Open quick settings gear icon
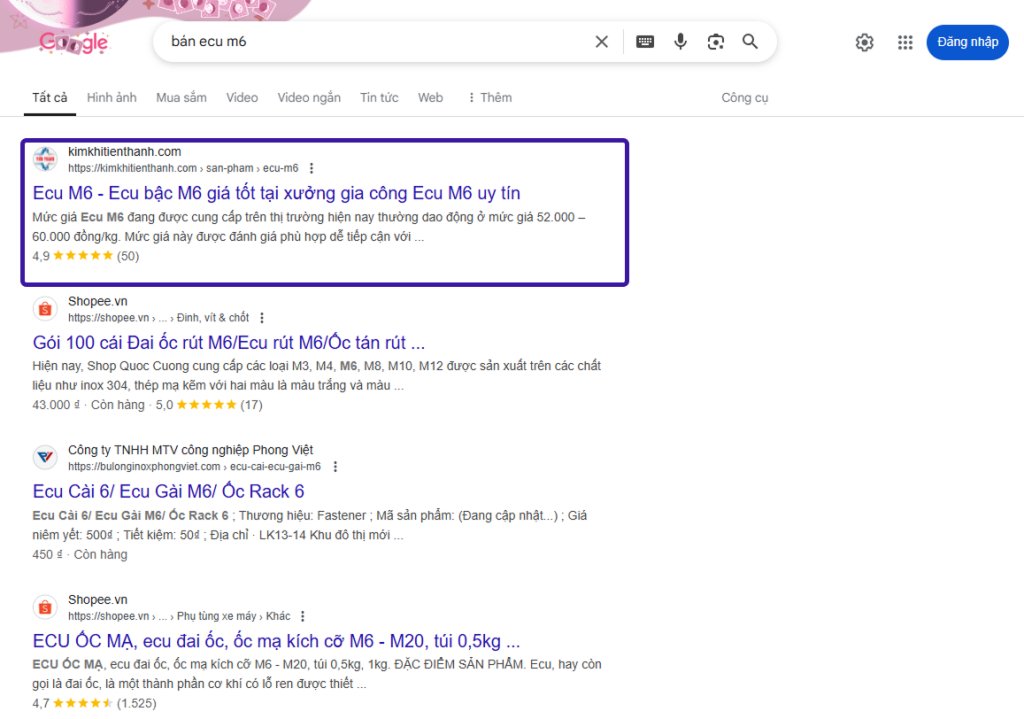Viewport: 1024px width, 719px height. click(x=864, y=42)
